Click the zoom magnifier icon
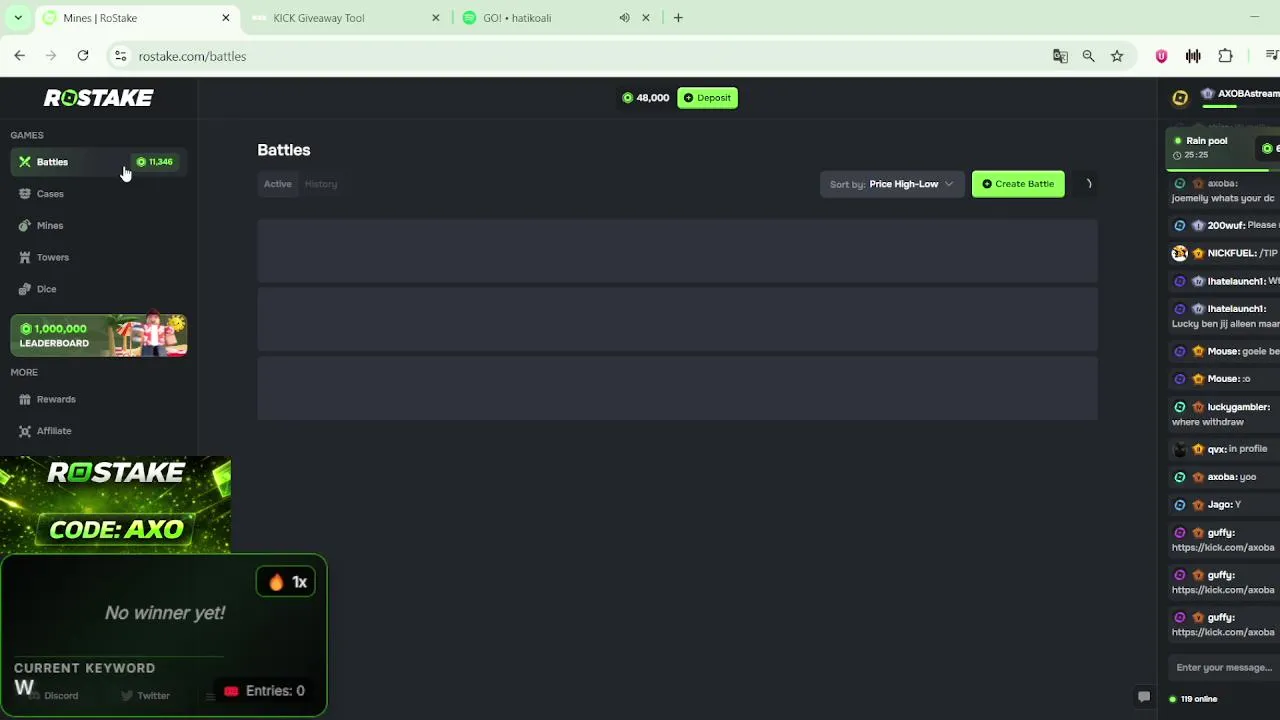This screenshot has width=1280, height=720. 1088,56
